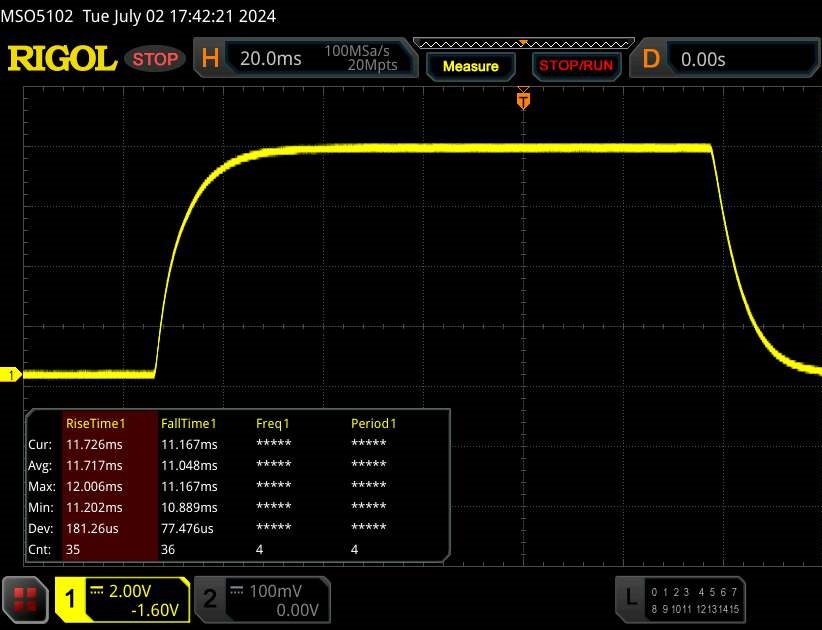Click the Max: row label
Screen dimensions: 822x630
[x=41, y=486]
